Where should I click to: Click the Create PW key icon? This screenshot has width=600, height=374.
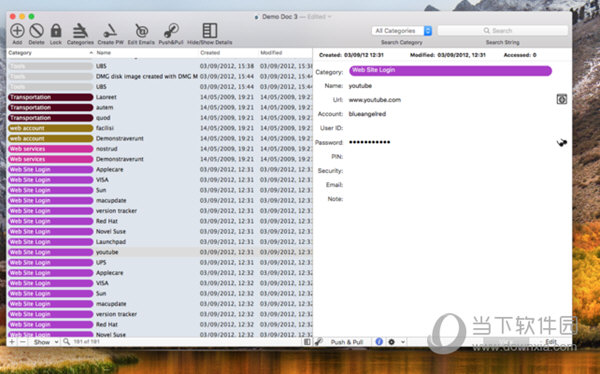coord(110,31)
